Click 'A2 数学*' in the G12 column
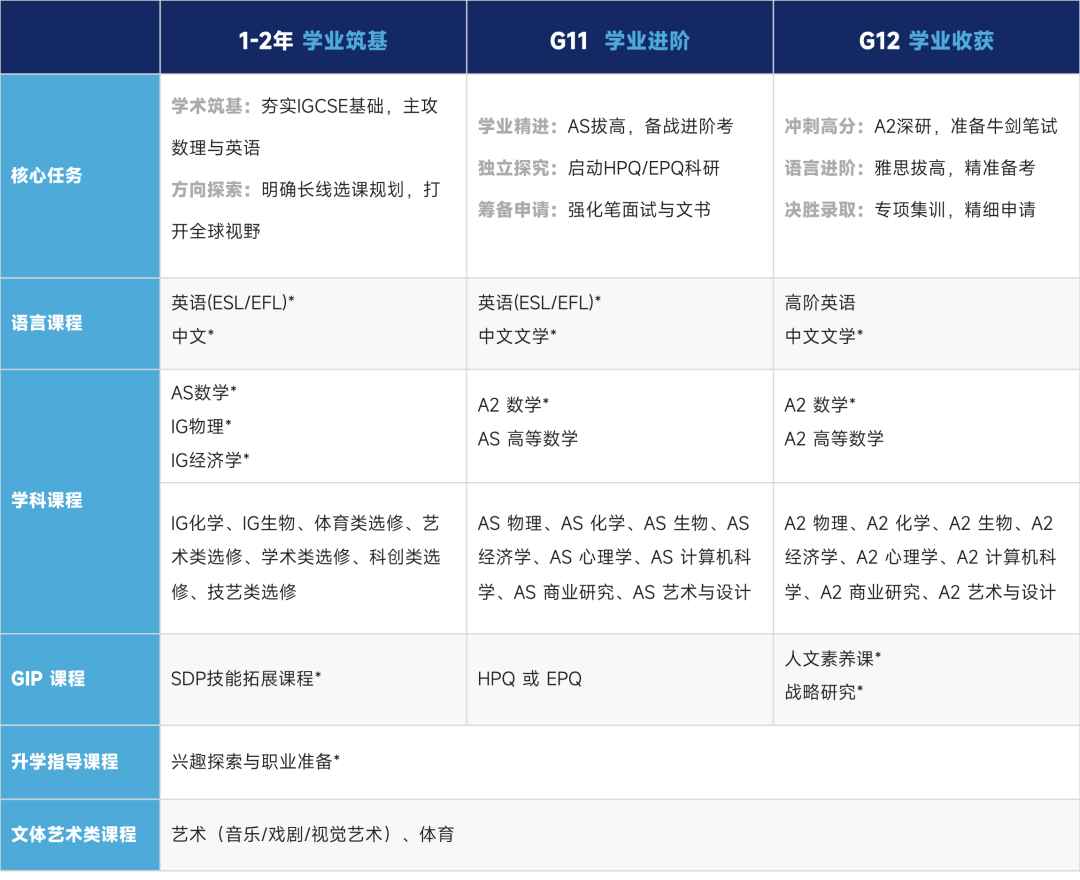The height and width of the screenshot is (880, 1080). [819, 405]
